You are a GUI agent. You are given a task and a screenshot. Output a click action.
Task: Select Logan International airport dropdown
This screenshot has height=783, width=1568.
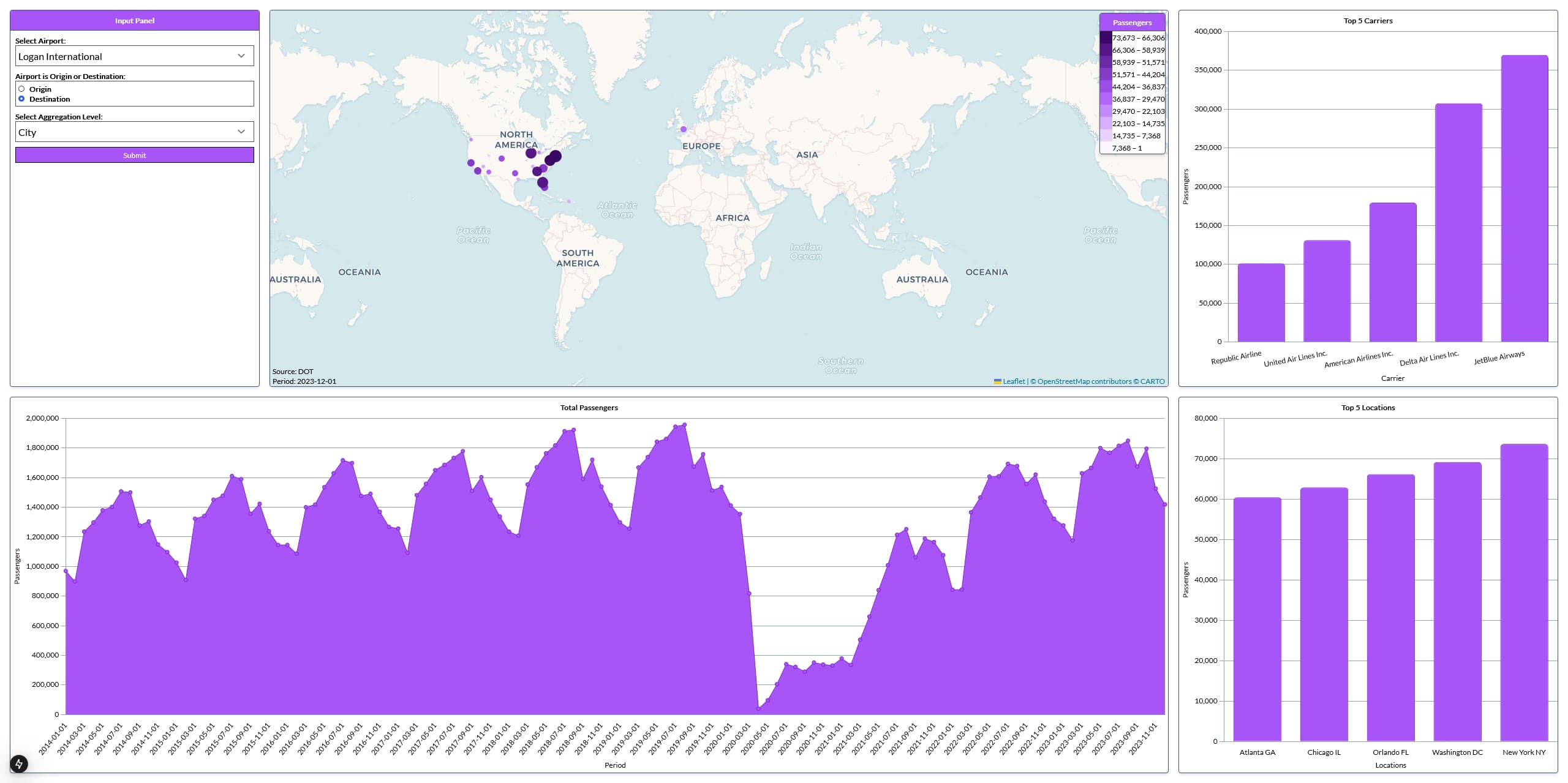[x=133, y=56]
